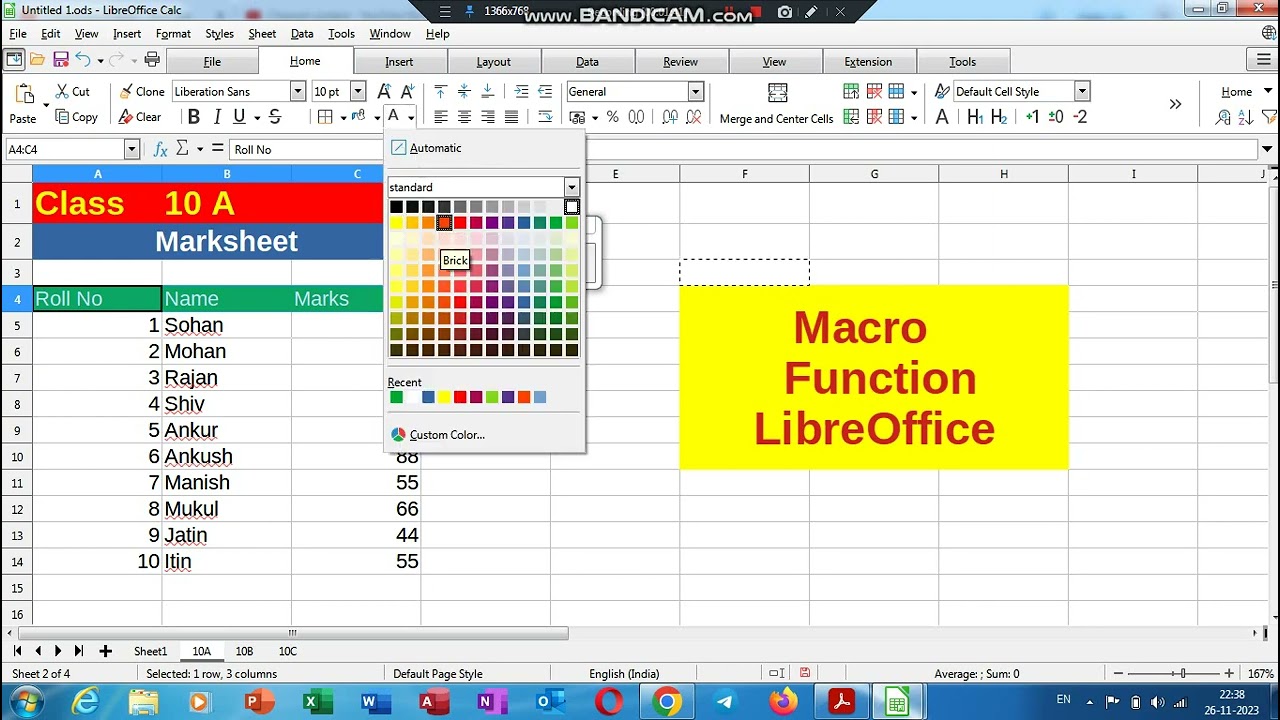Screen dimensions: 1280x720
Task: Click the Open folder icon
Action: 37,60
